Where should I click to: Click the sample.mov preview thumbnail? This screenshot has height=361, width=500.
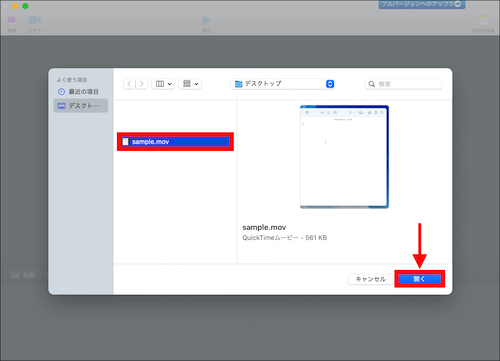(344, 157)
